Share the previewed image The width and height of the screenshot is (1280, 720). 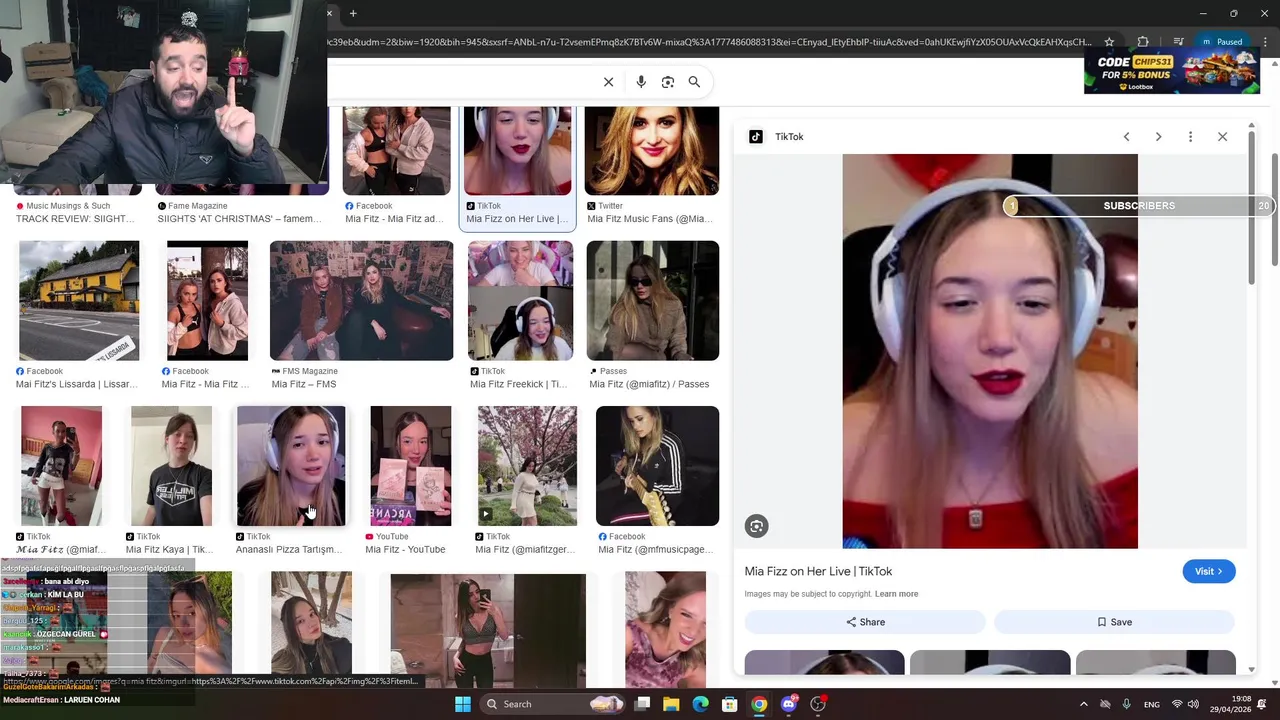[865, 622]
